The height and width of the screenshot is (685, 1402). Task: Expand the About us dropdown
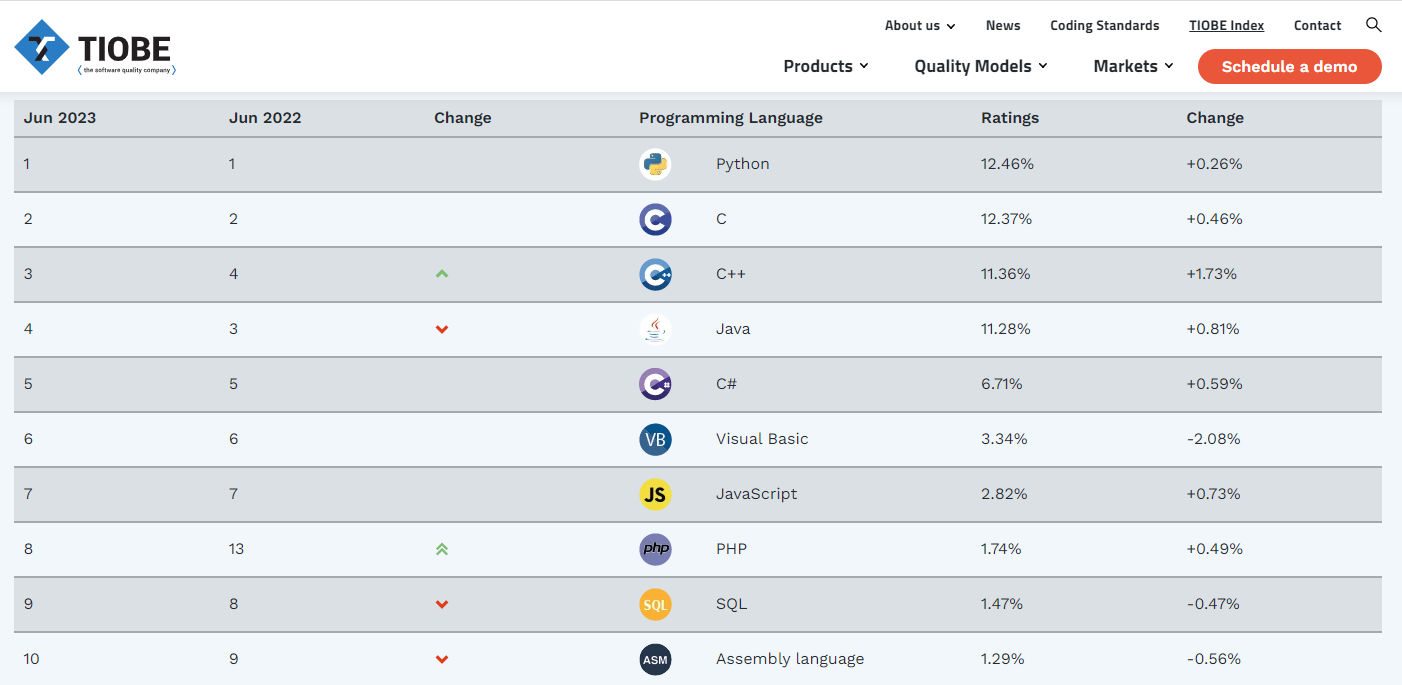tap(919, 26)
